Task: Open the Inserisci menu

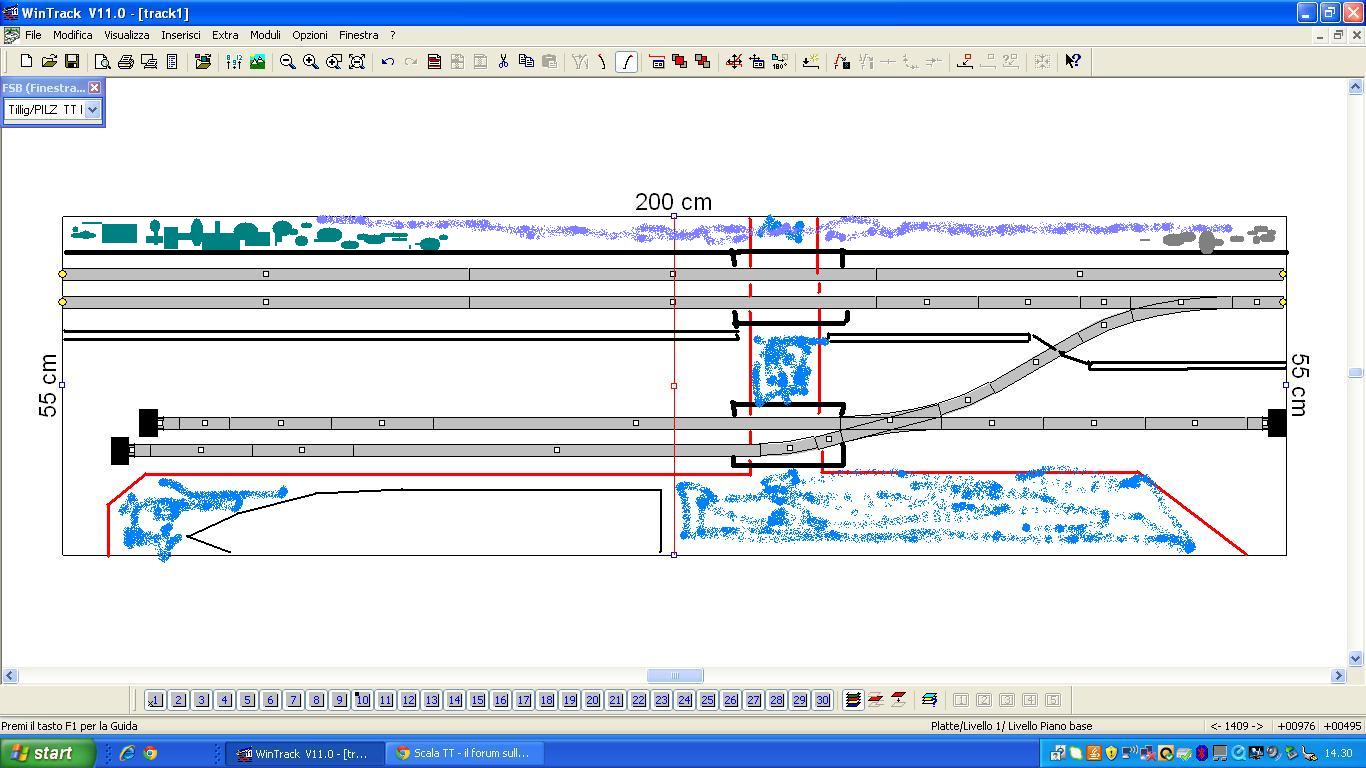Action: click(x=181, y=35)
